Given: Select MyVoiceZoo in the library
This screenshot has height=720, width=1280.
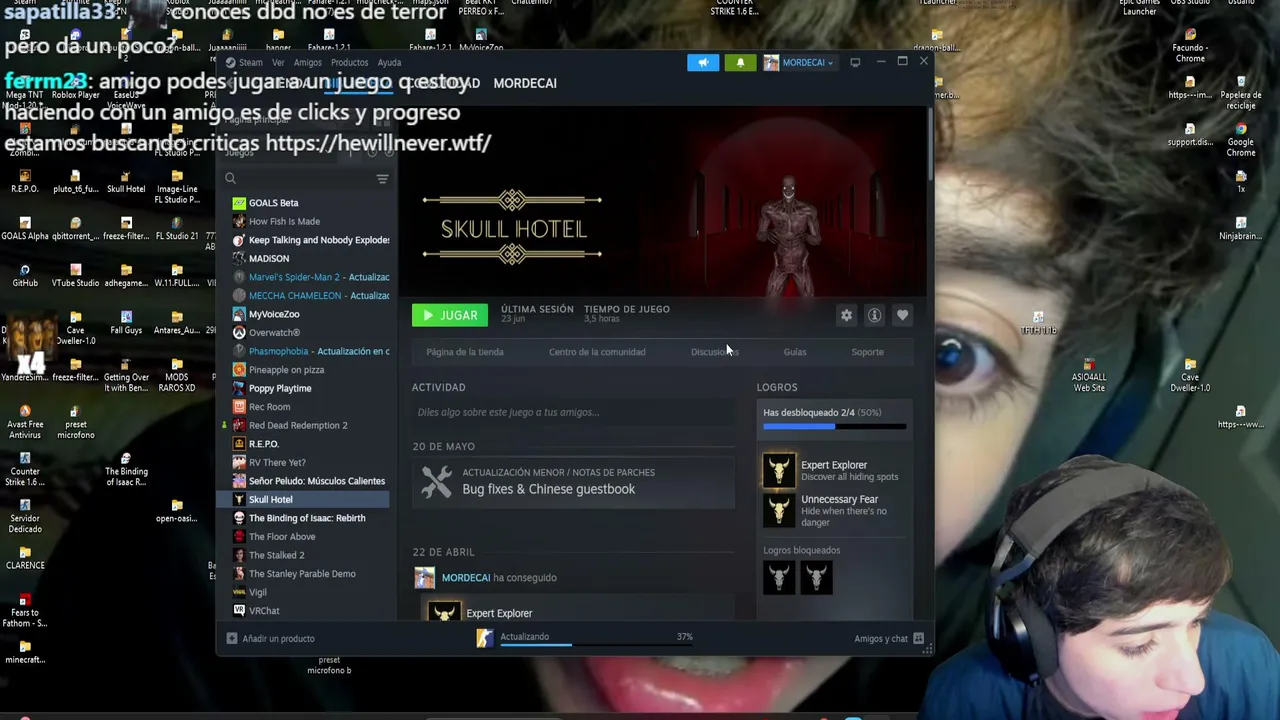Looking at the screenshot, I should coord(310,314).
